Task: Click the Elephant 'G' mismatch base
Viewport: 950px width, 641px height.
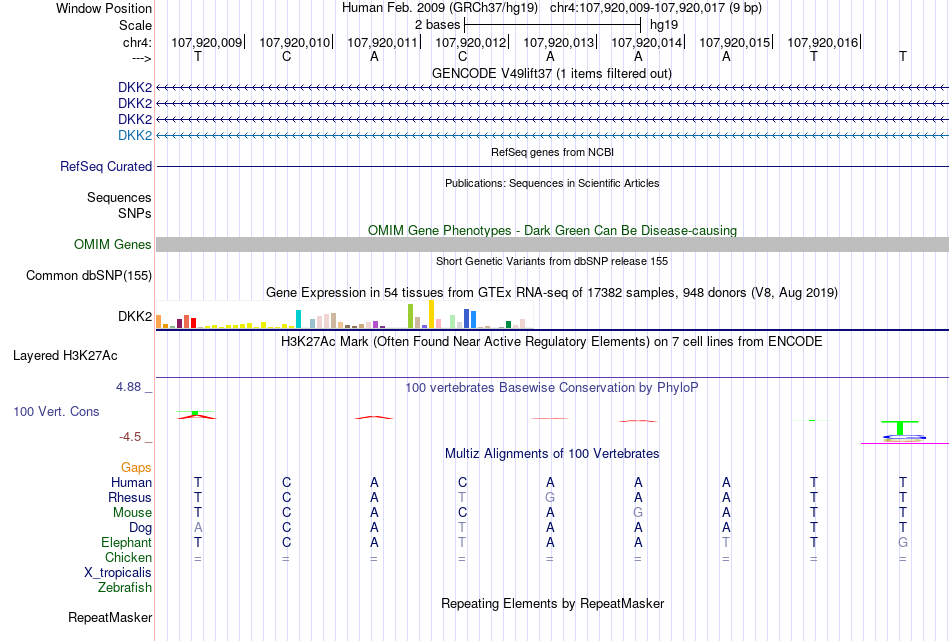Action: point(903,542)
